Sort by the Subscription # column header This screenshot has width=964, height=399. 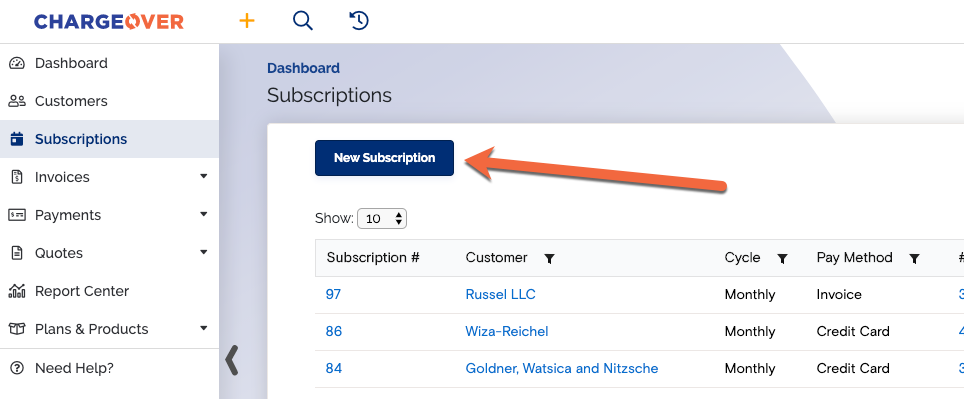(373, 258)
